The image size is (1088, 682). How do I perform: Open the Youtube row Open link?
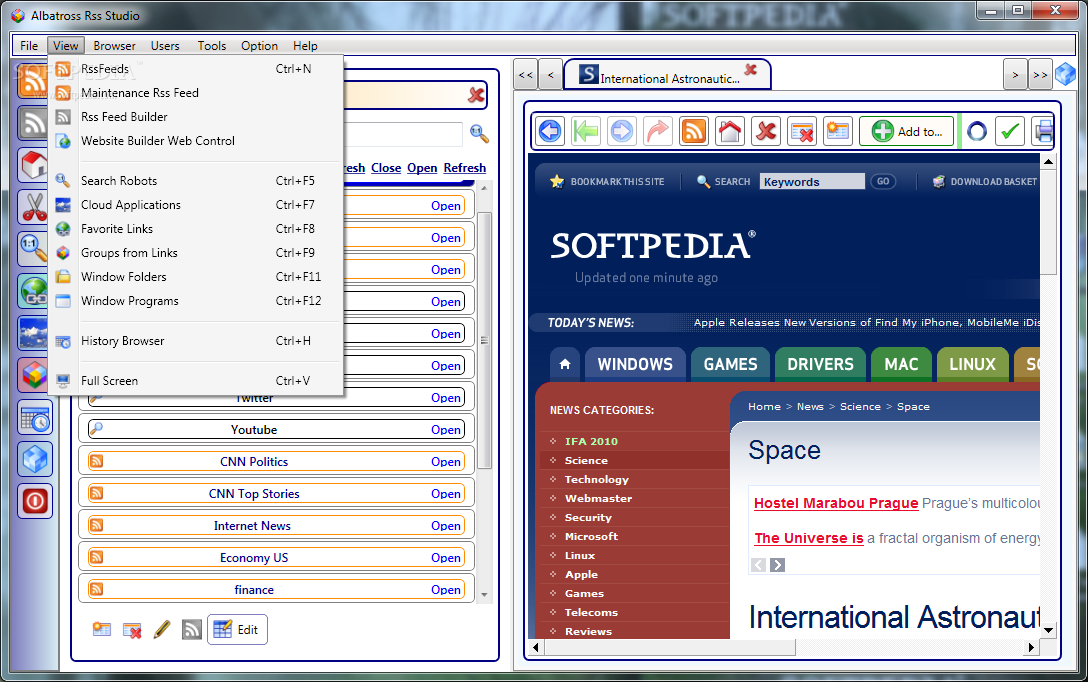pos(445,430)
